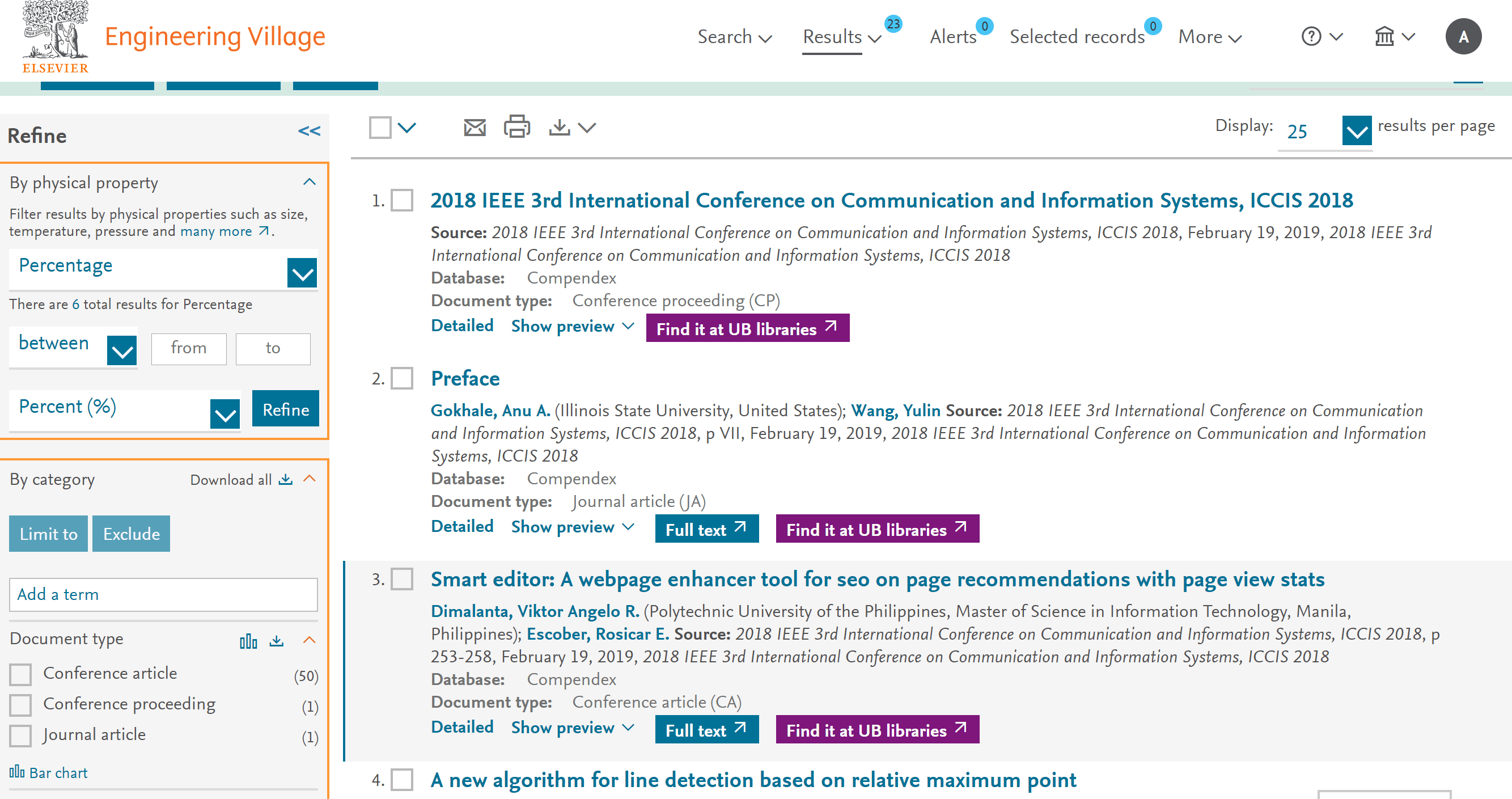
Task: Open the Smart editor article title
Action: (x=878, y=580)
